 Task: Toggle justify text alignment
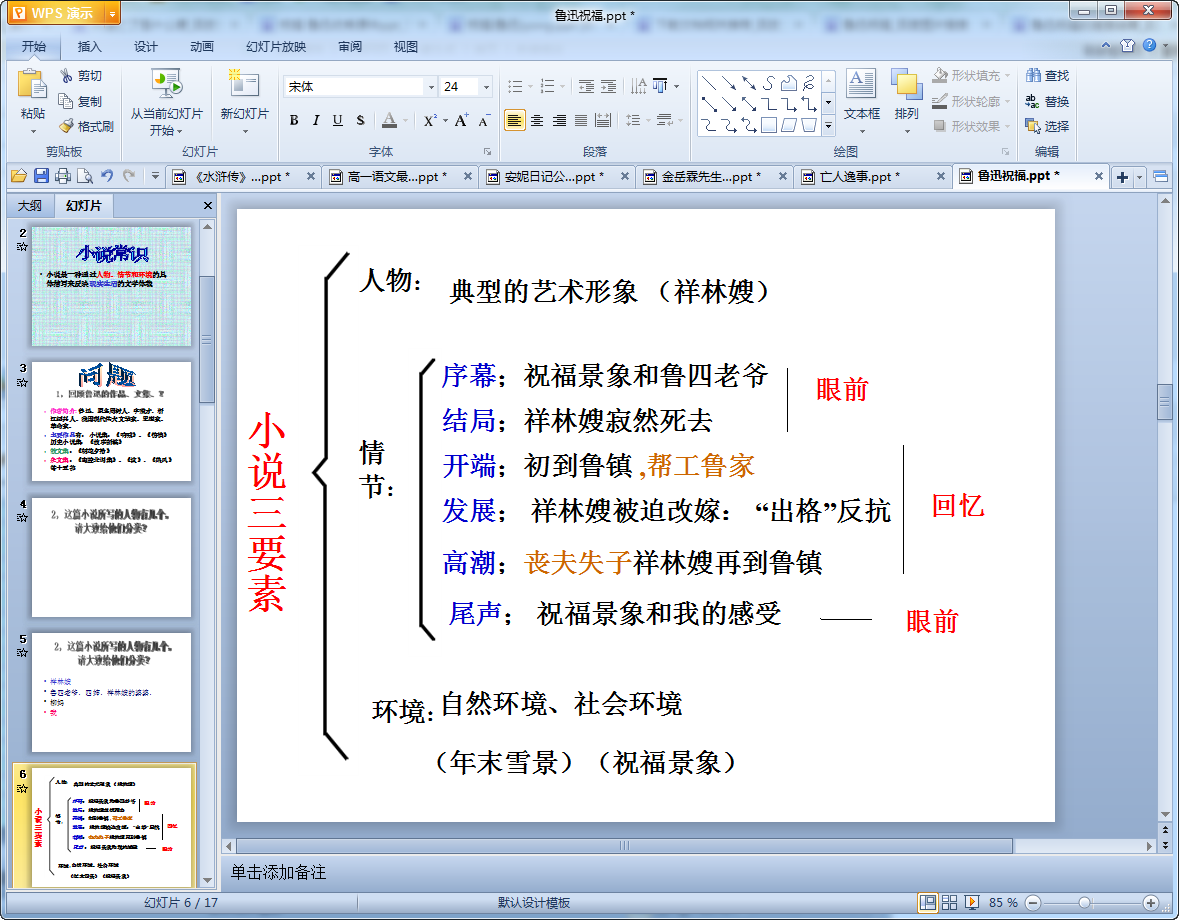580,120
